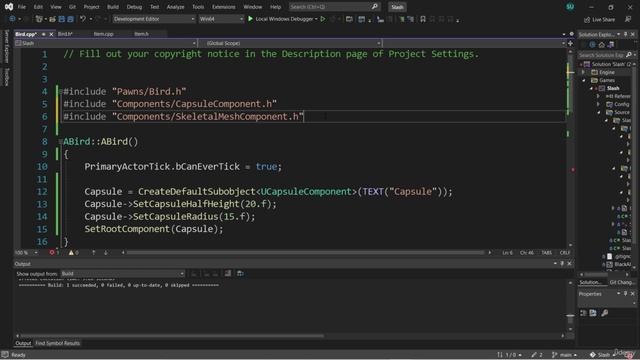The height and width of the screenshot is (360, 640).
Task: Open the 100% zoom dropdown
Action: [26, 253]
